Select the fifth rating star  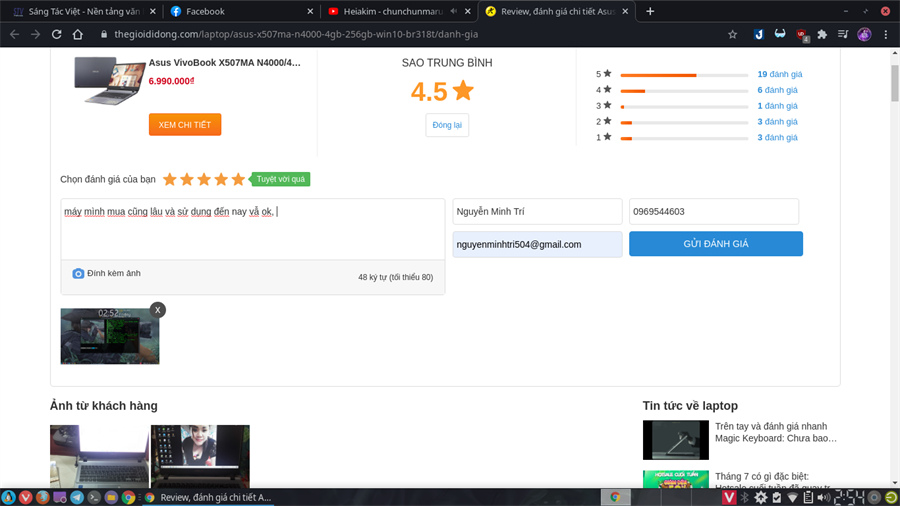tap(238, 180)
